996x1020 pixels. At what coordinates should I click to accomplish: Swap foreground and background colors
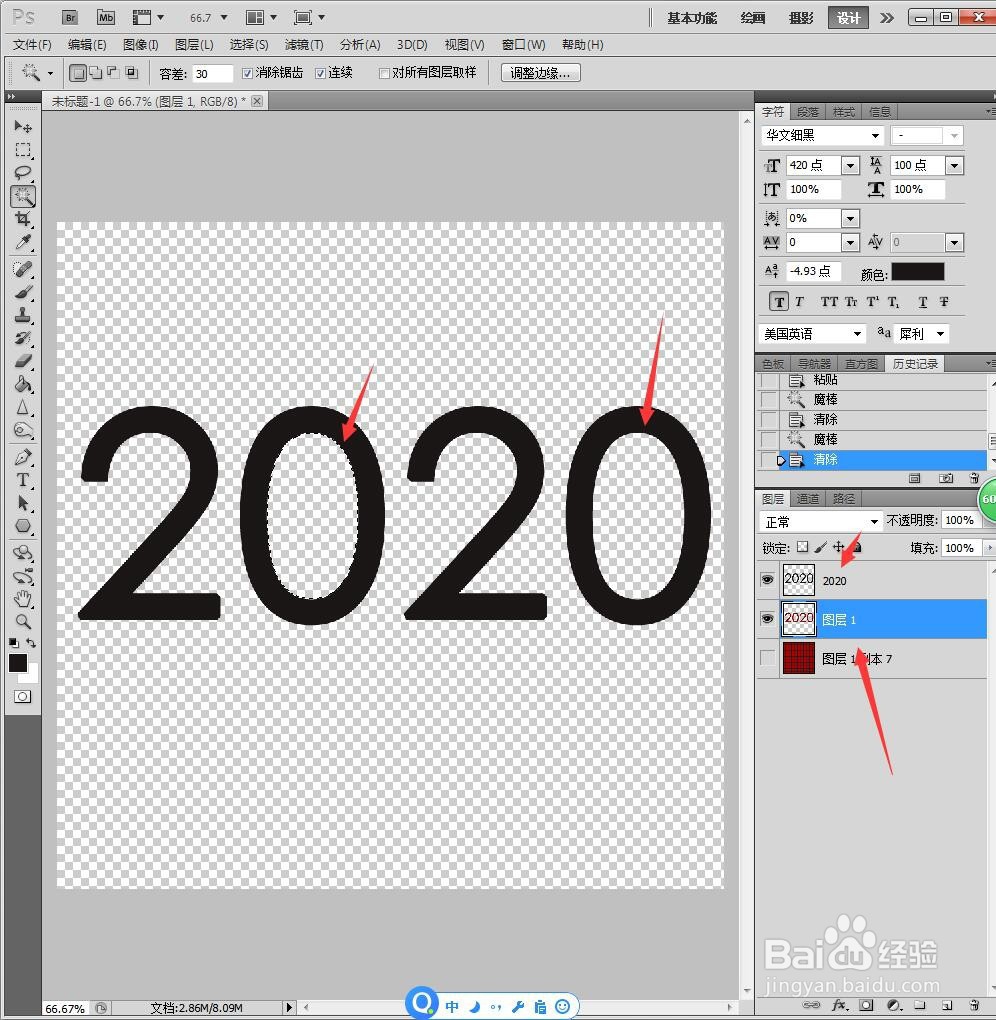(31, 643)
